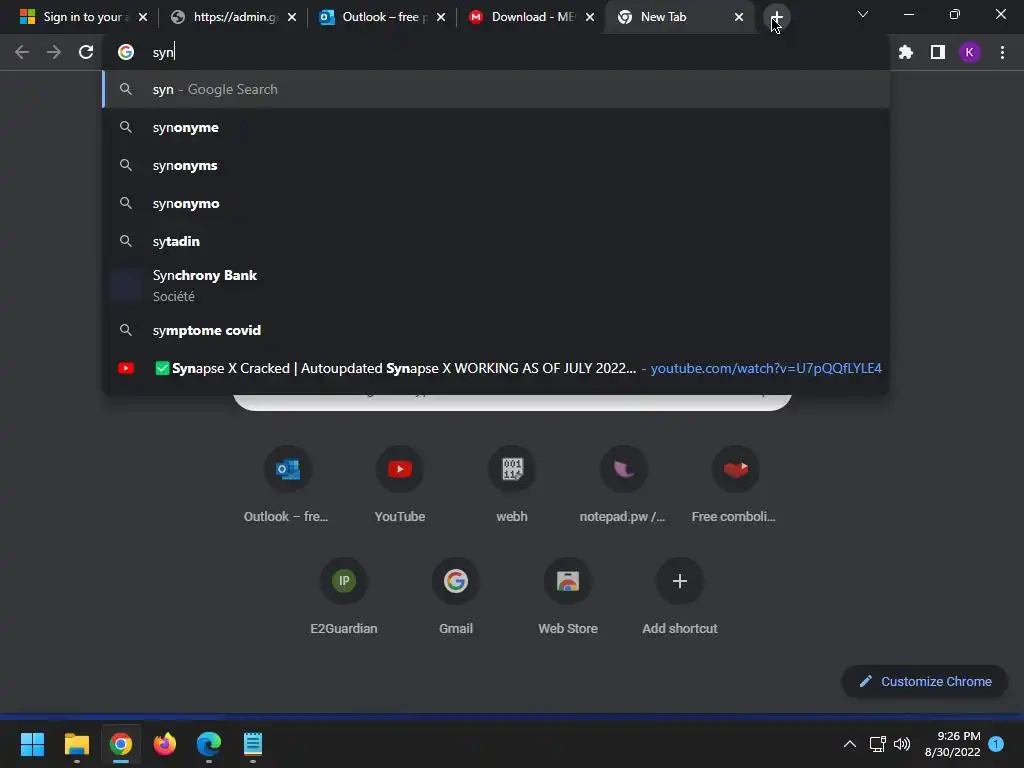Open the Extensions puzzle icon
Screen dimensions: 1024x768
[x=905, y=52]
